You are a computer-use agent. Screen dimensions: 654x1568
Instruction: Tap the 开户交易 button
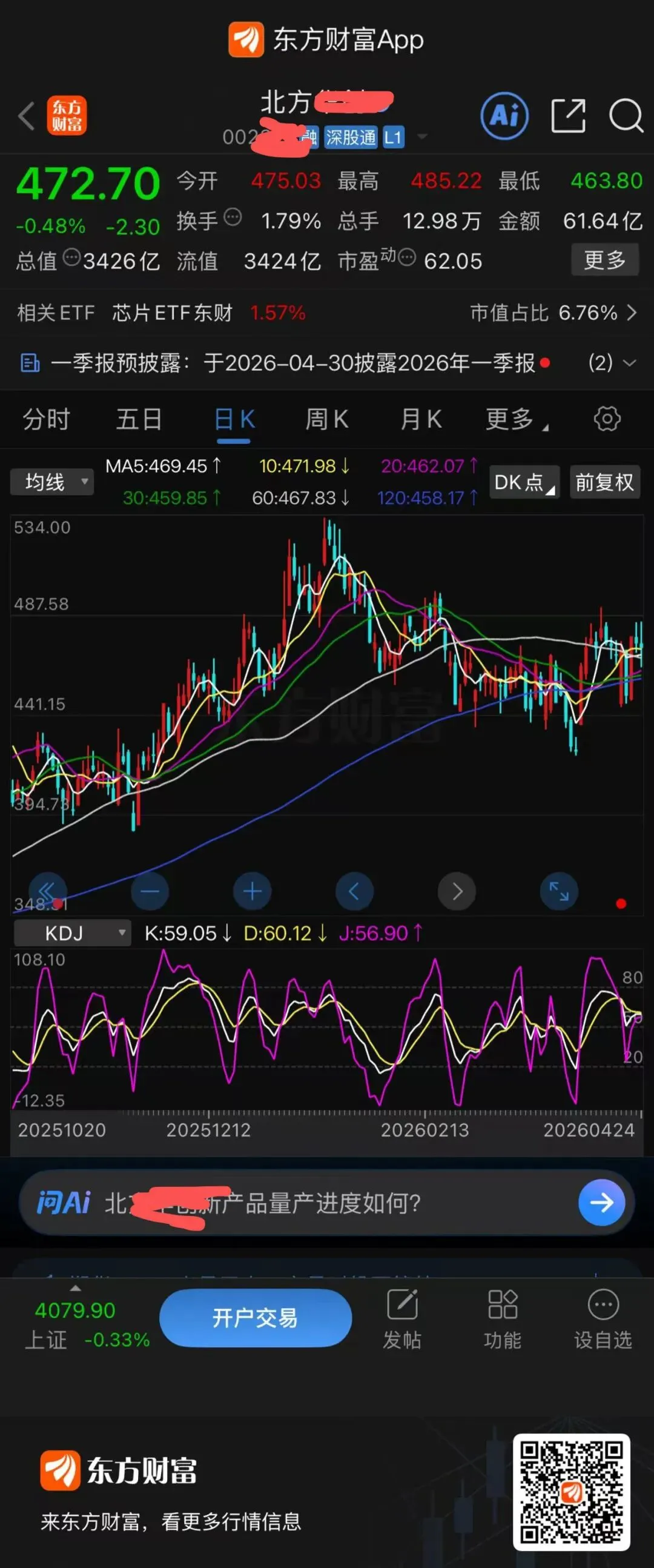point(256,1318)
